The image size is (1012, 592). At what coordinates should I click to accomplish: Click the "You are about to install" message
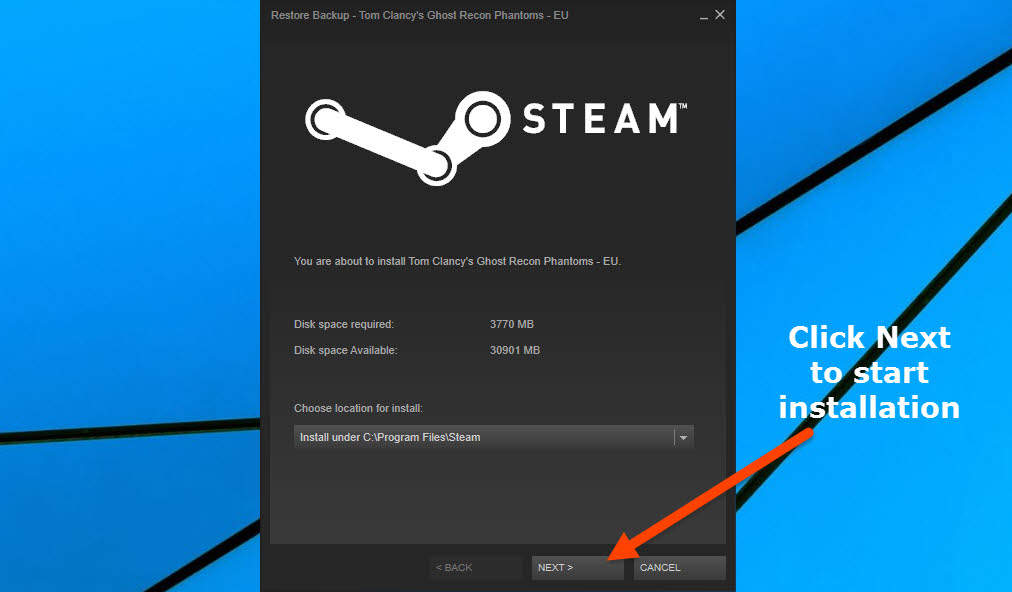click(457, 261)
